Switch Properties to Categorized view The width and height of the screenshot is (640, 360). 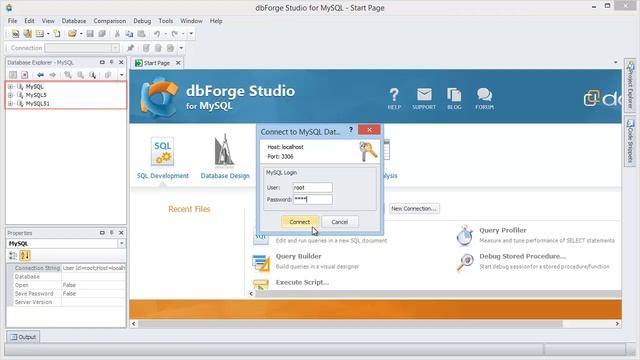(x=13, y=256)
